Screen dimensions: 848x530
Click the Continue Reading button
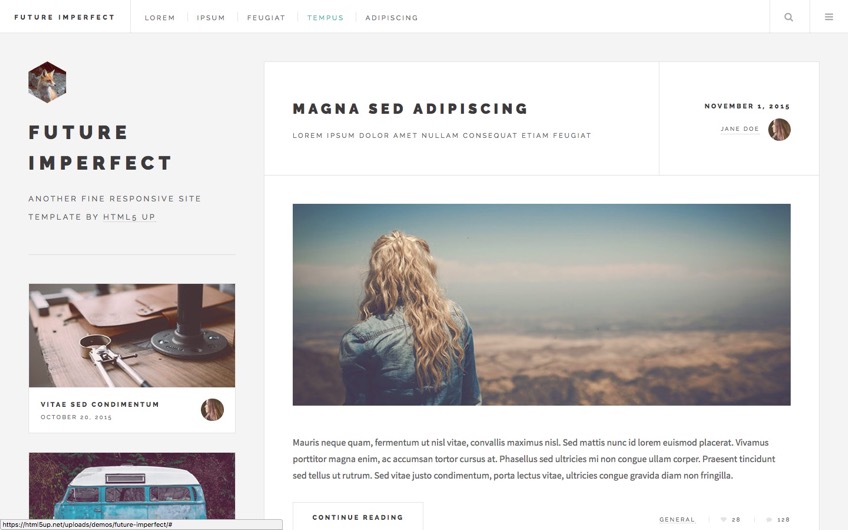[358, 517]
